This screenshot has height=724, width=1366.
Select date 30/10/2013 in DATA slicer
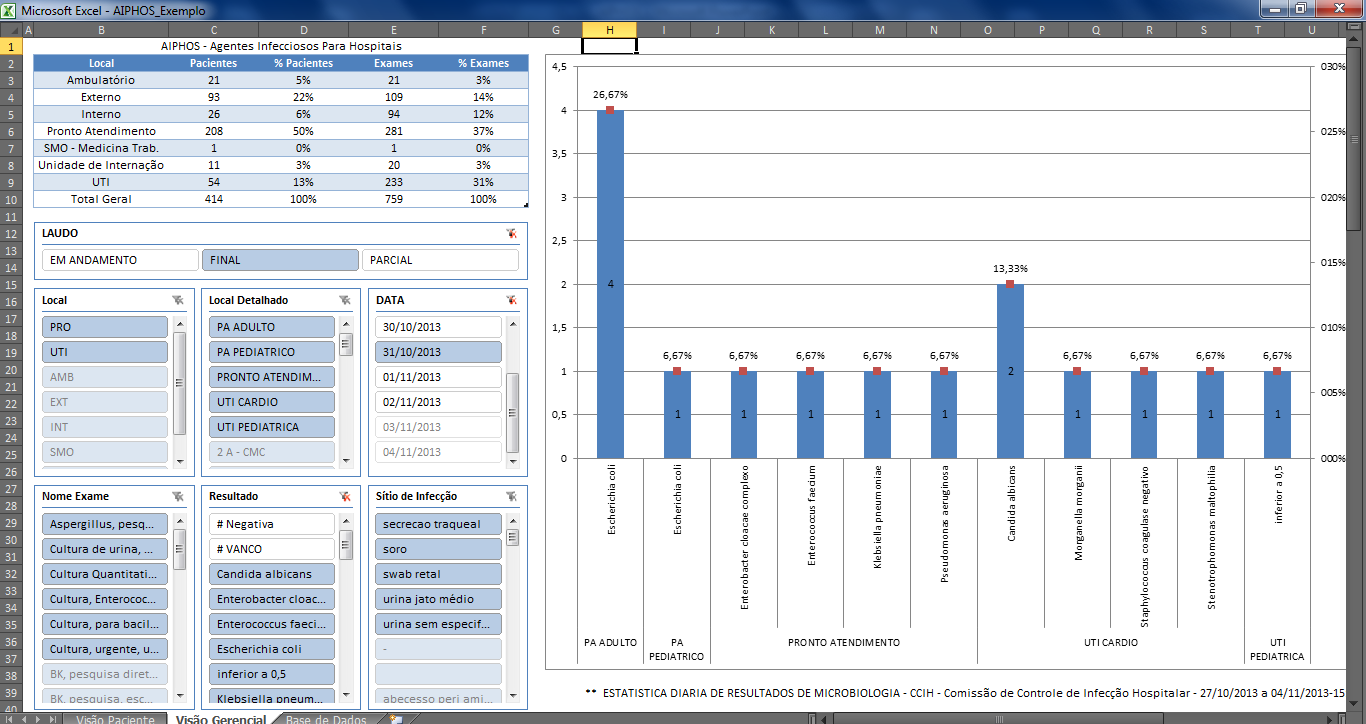pos(438,327)
